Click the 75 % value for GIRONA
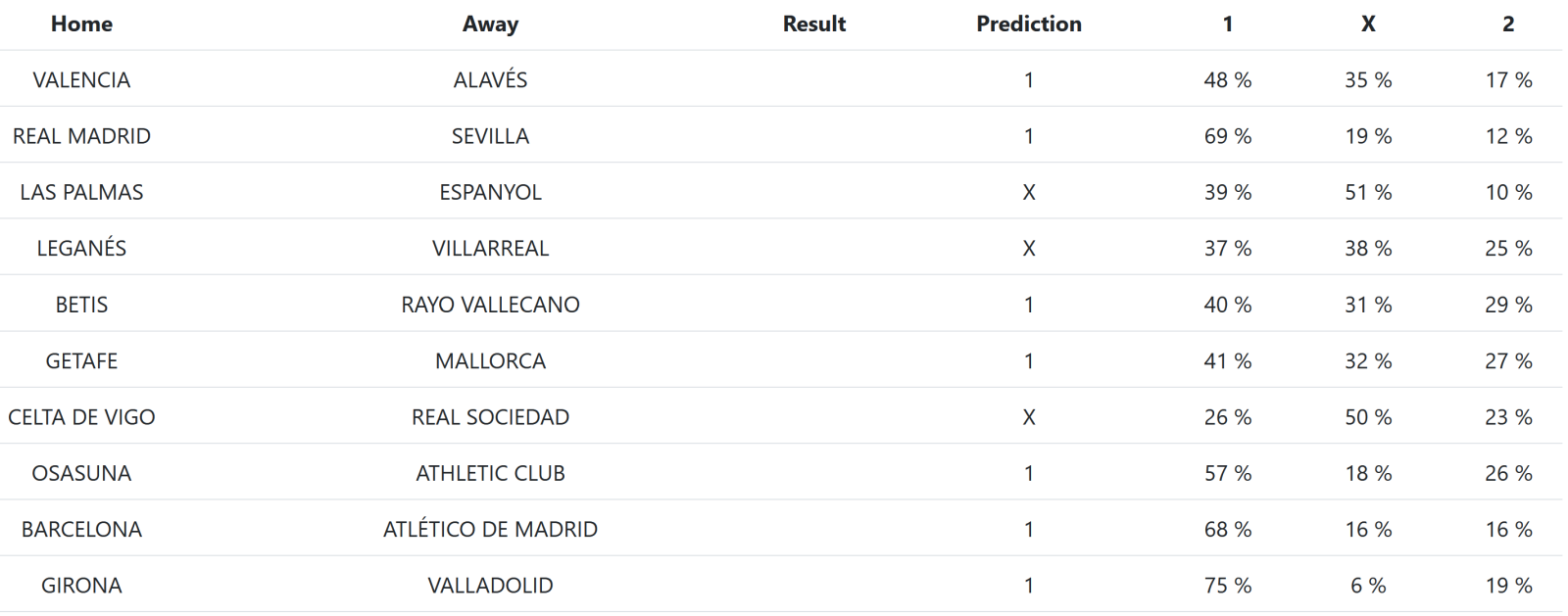 pos(1227,586)
